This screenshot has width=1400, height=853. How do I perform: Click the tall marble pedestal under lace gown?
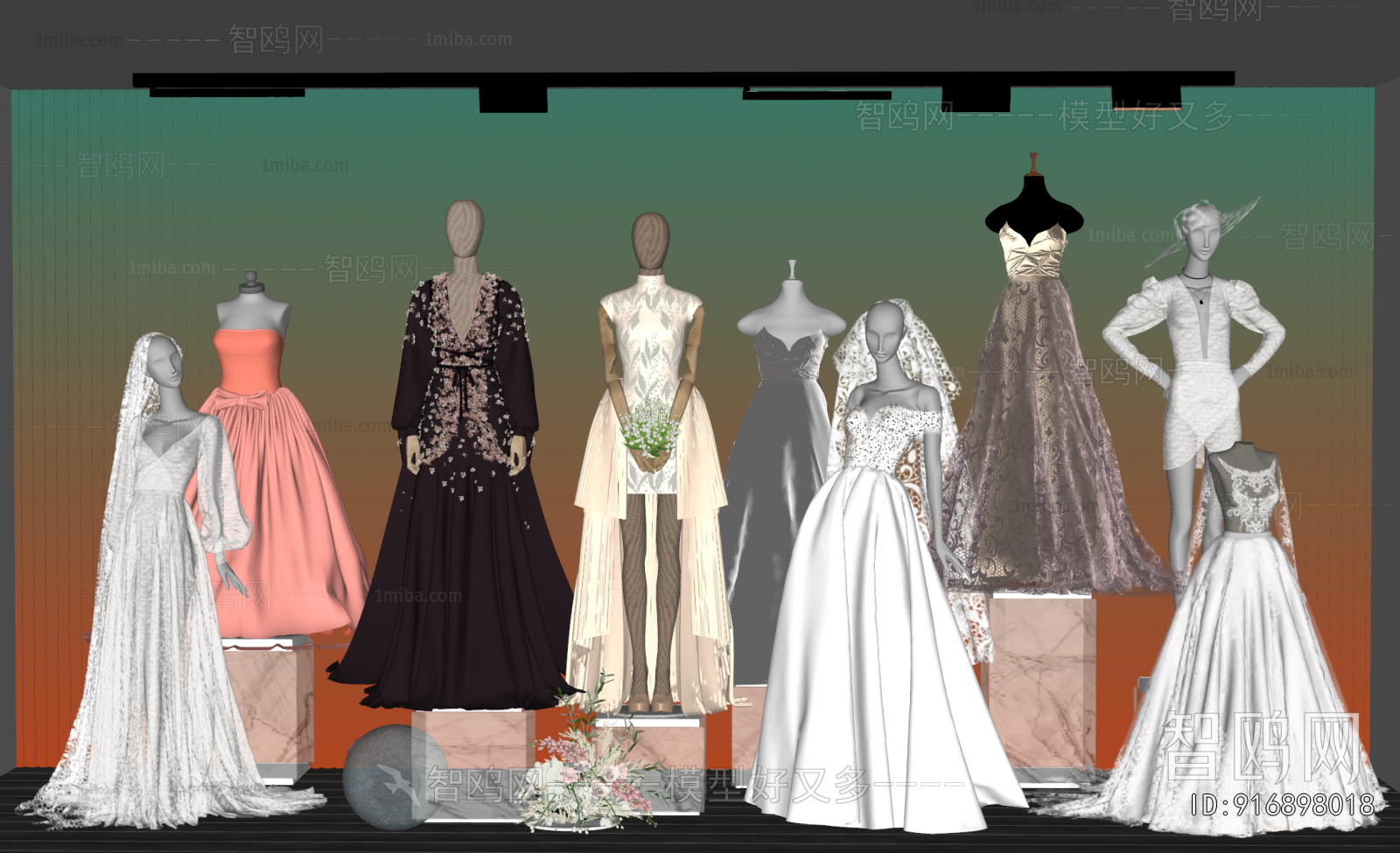pyautogui.click(x=1041, y=682)
